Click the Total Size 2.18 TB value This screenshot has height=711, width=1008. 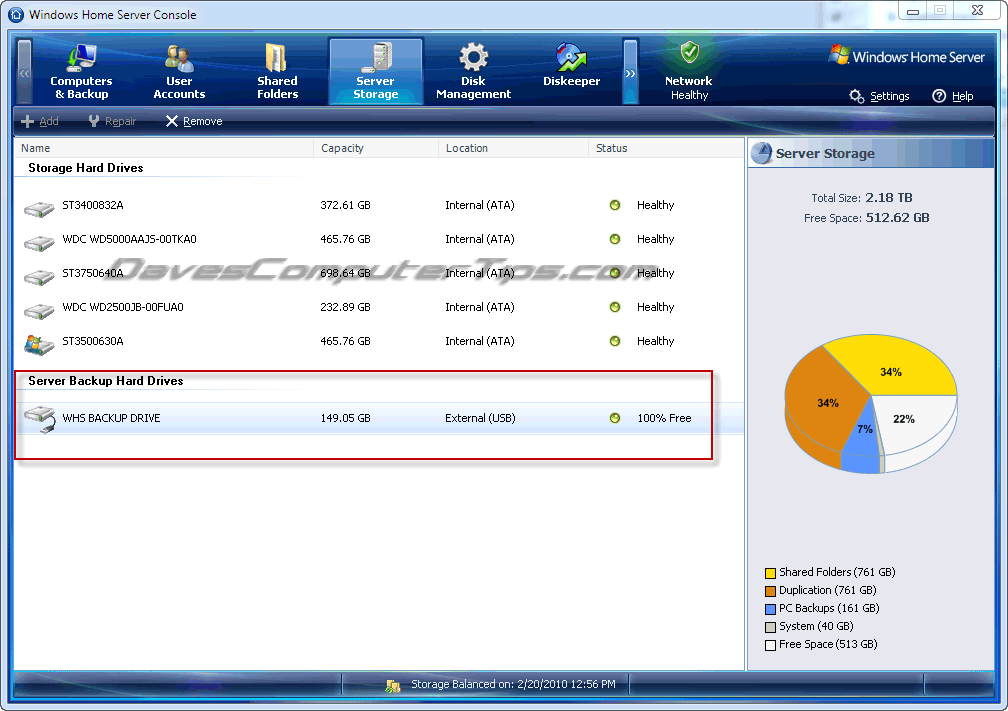click(888, 197)
